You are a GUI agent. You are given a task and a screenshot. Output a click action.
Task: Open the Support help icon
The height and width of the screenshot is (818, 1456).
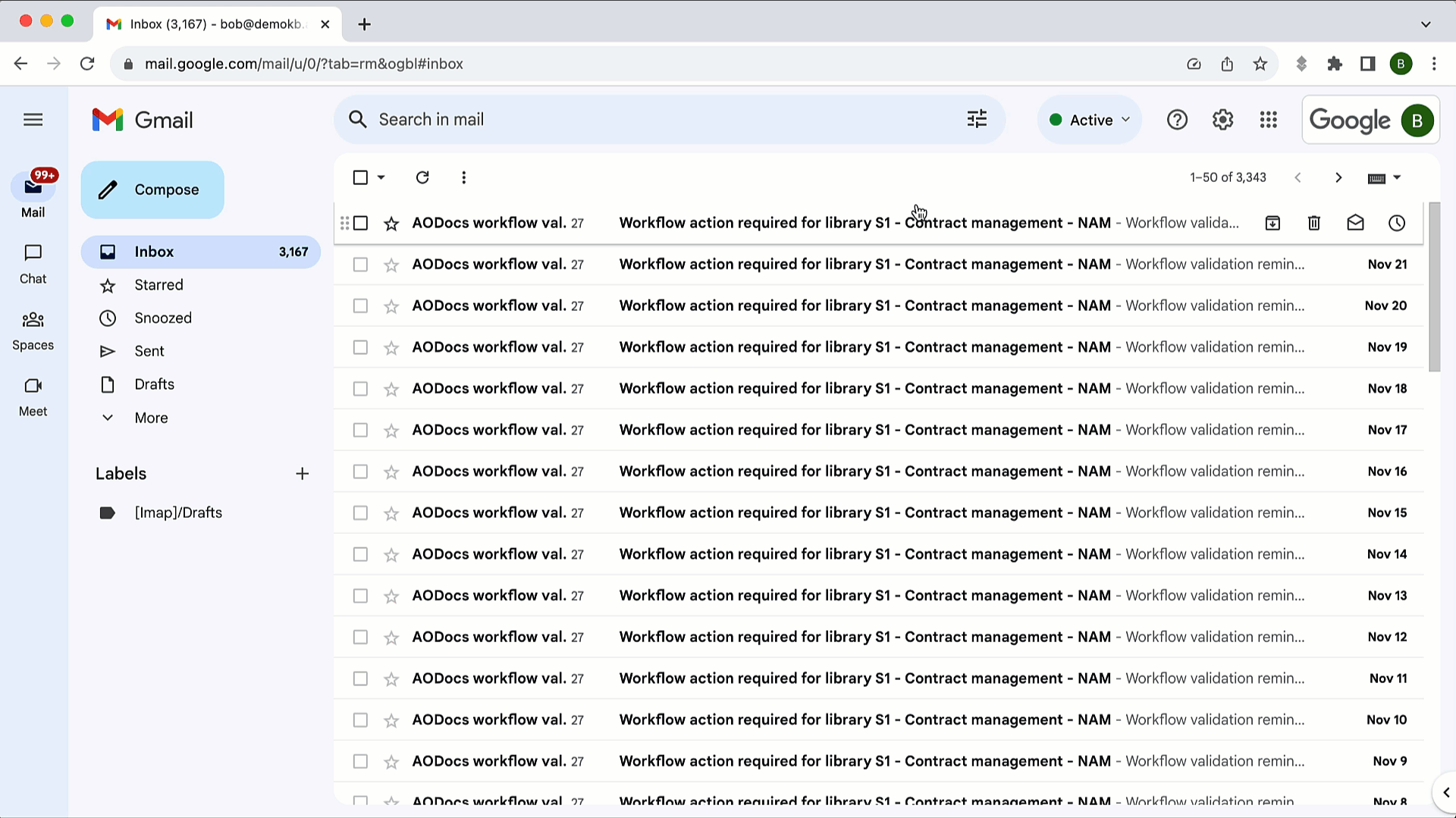pyautogui.click(x=1177, y=120)
